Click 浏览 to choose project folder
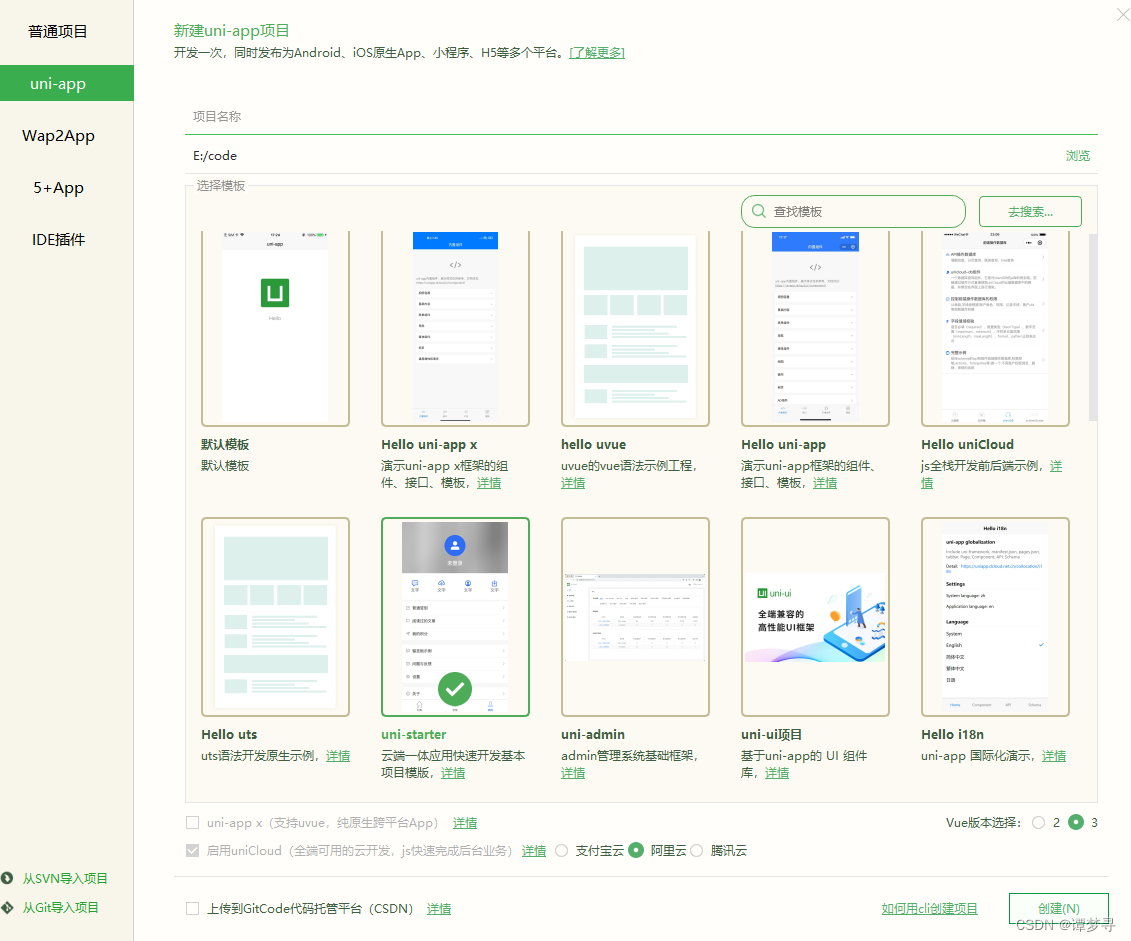The height and width of the screenshot is (941, 1131). pyautogui.click(x=1078, y=156)
